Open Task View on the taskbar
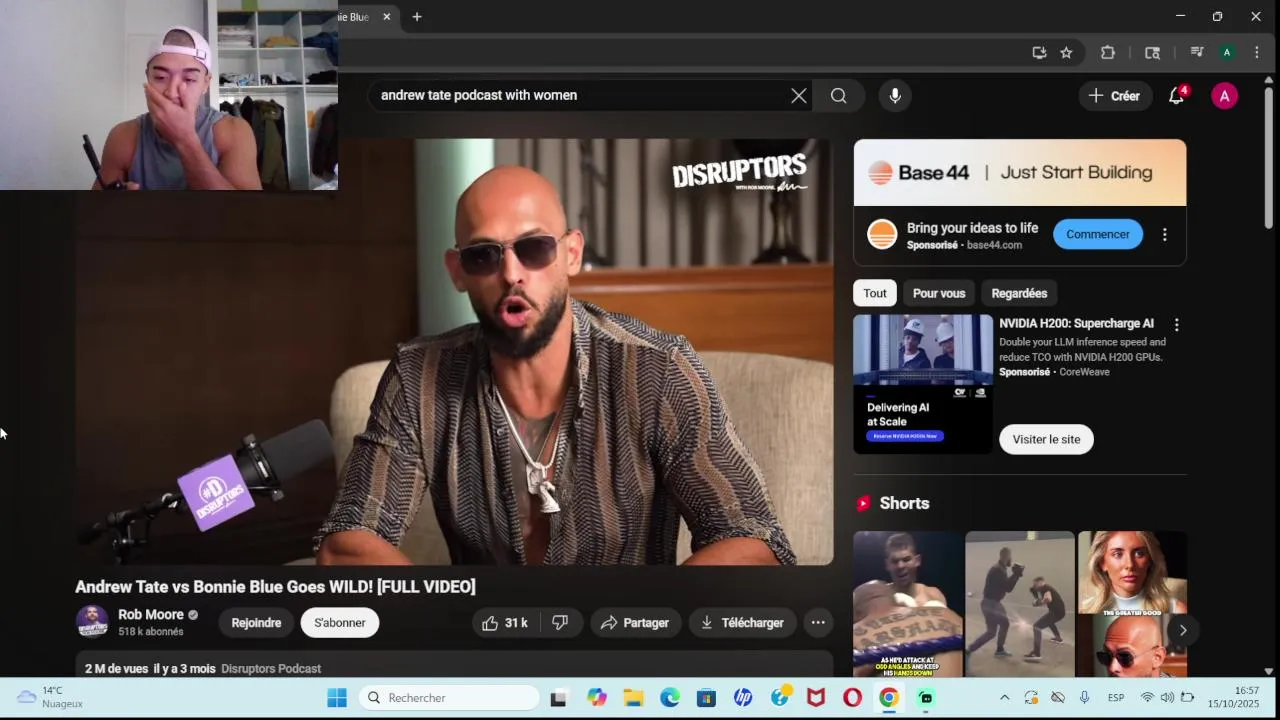 [559, 698]
